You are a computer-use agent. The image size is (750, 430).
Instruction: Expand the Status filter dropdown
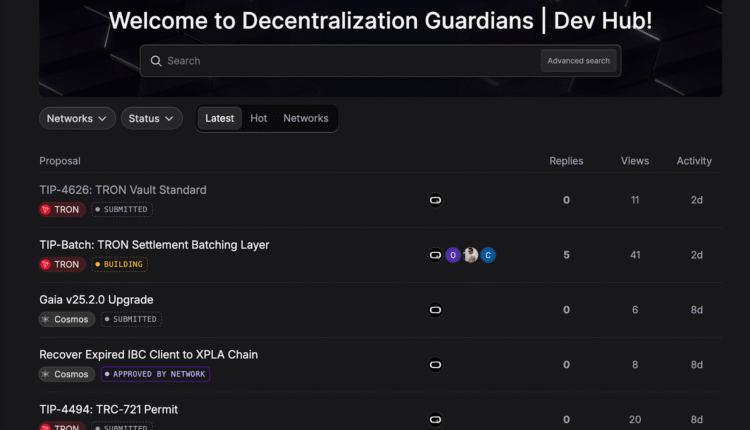151,118
